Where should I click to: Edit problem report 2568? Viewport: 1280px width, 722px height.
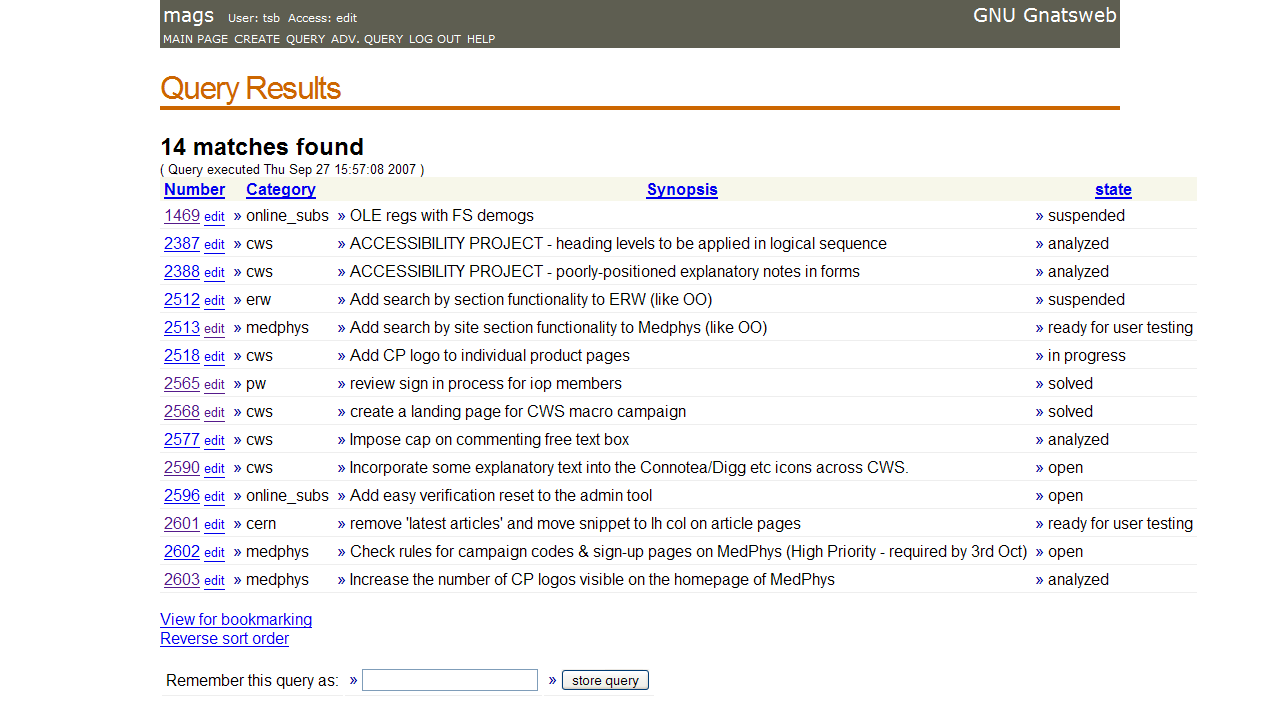(x=214, y=413)
